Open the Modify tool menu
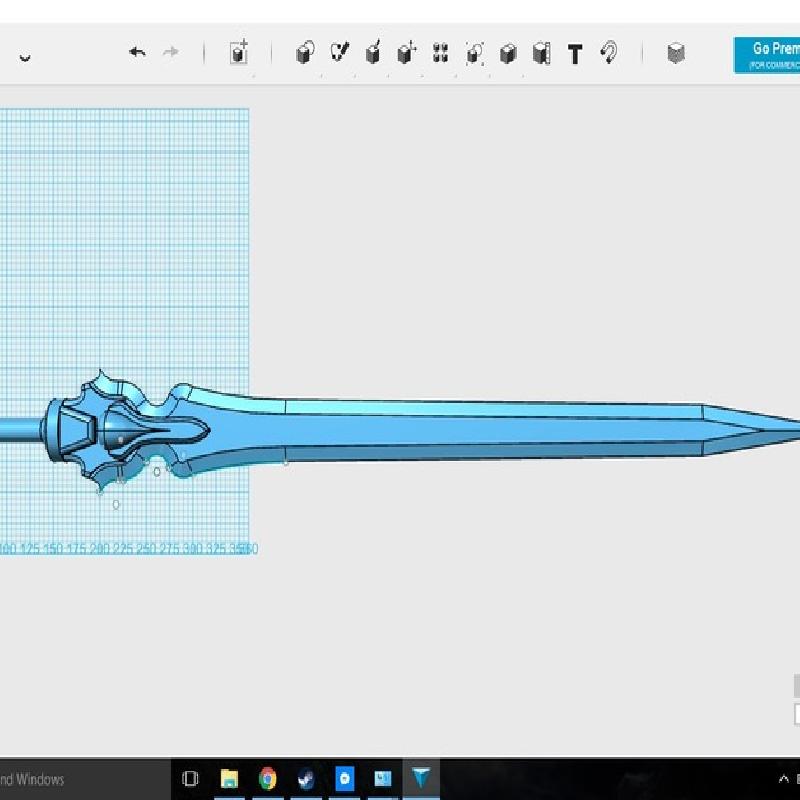 pos(407,53)
